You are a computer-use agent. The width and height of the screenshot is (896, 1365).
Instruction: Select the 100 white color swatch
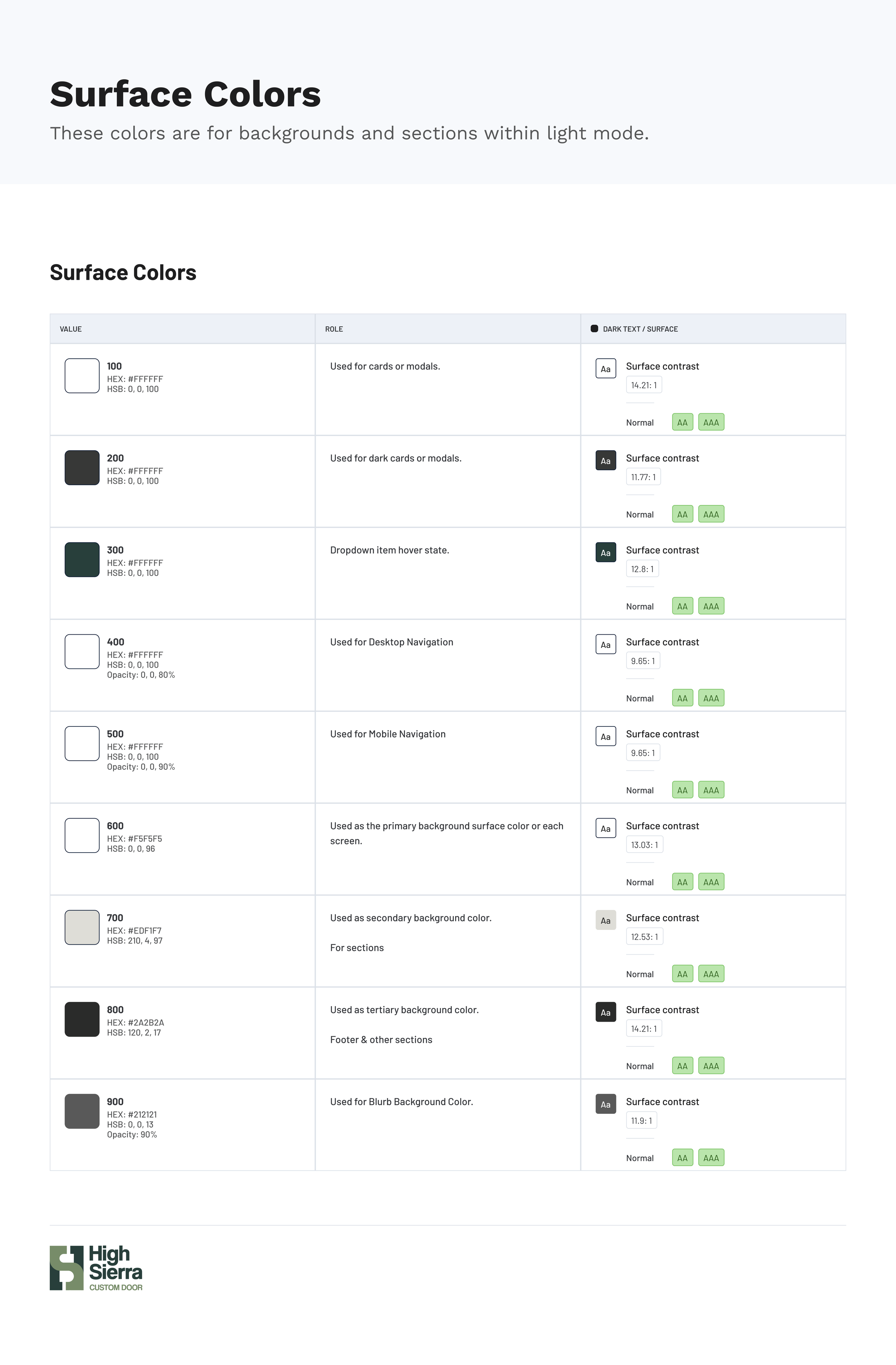pyautogui.click(x=82, y=376)
